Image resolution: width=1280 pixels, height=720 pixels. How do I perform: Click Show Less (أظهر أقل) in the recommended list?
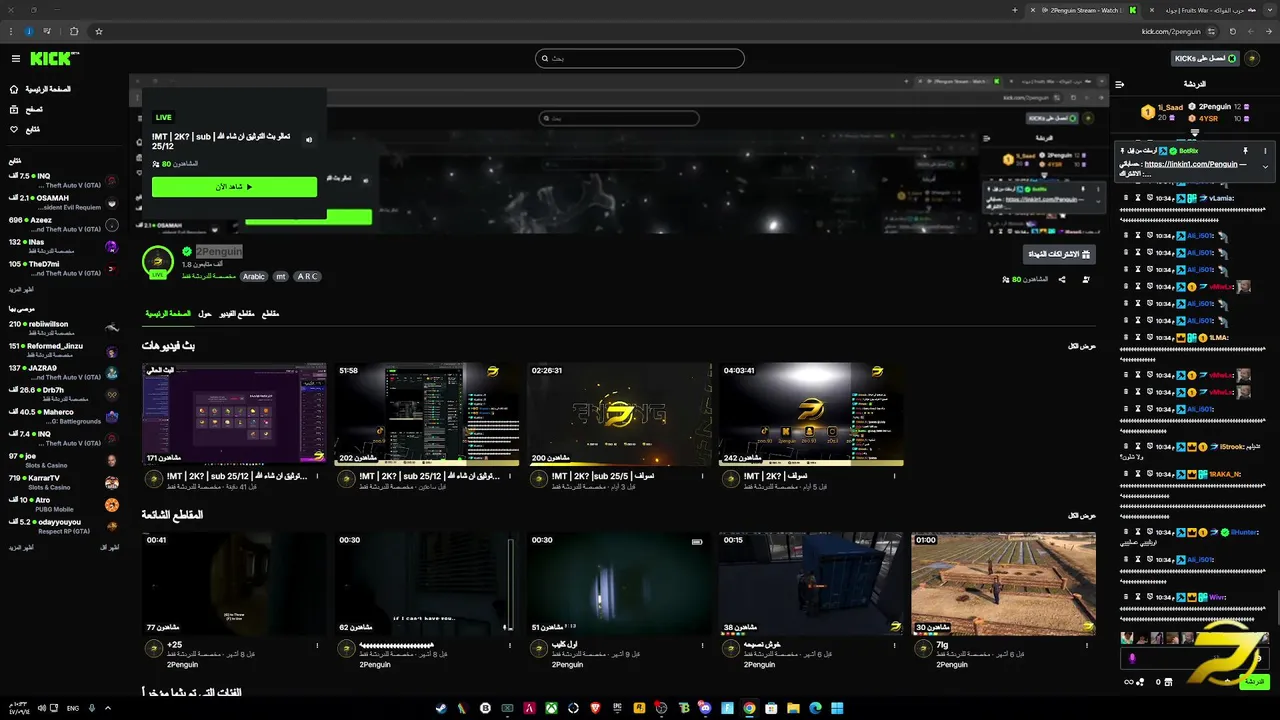109,547
